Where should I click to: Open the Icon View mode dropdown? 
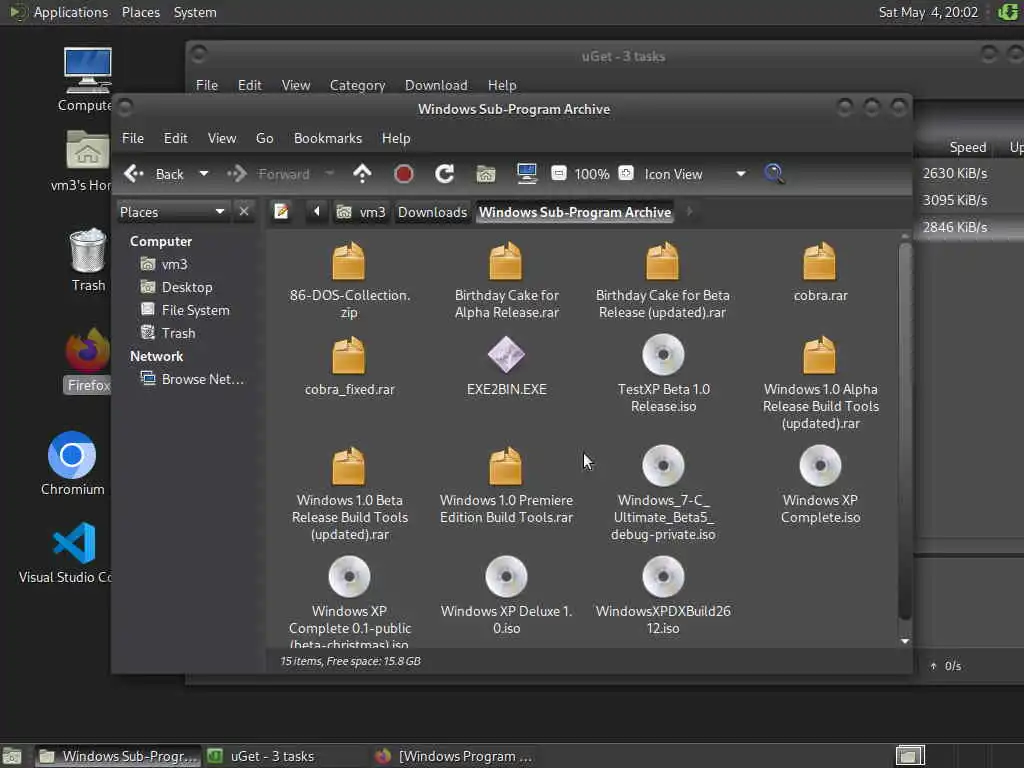click(x=695, y=174)
